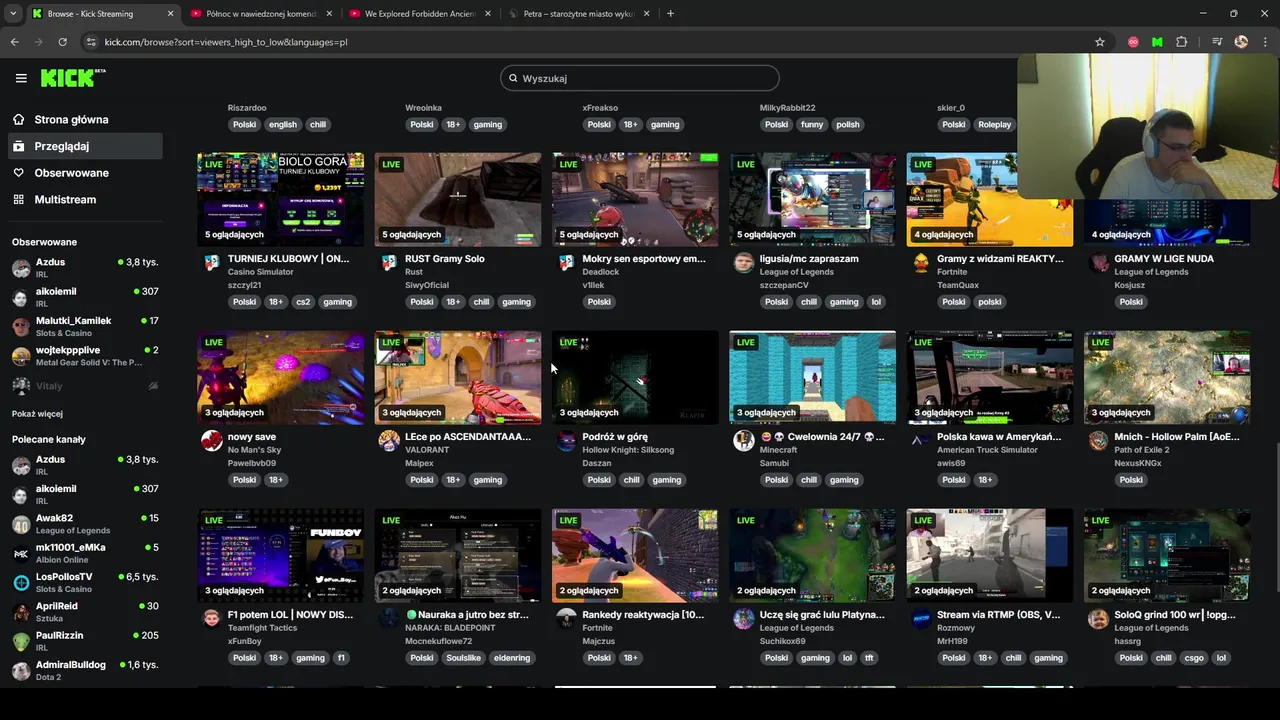Open browser extensions puzzle icon
The image size is (1280, 720).
(x=1182, y=42)
